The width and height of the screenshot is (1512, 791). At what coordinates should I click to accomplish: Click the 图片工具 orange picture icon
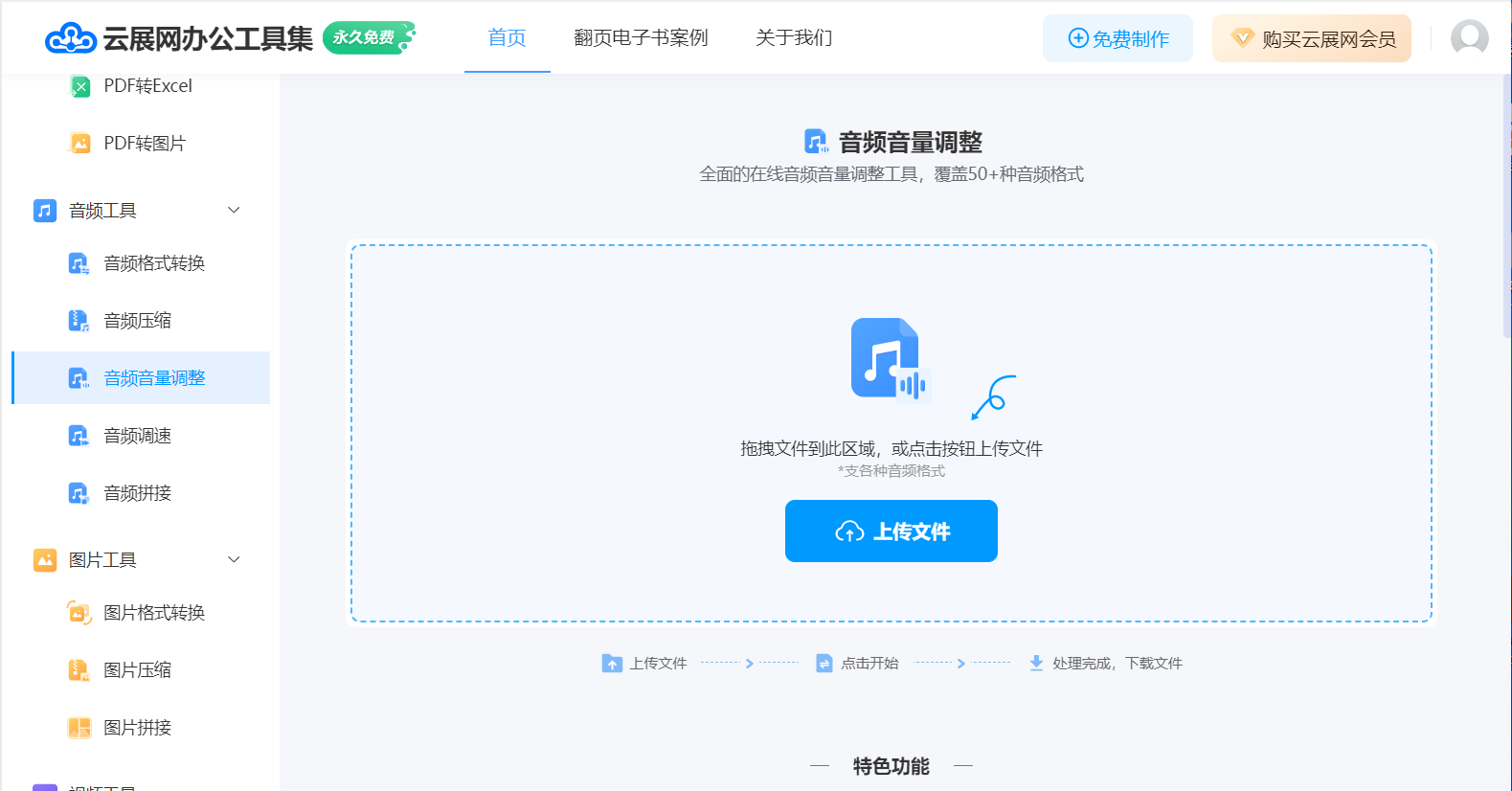(x=45, y=560)
